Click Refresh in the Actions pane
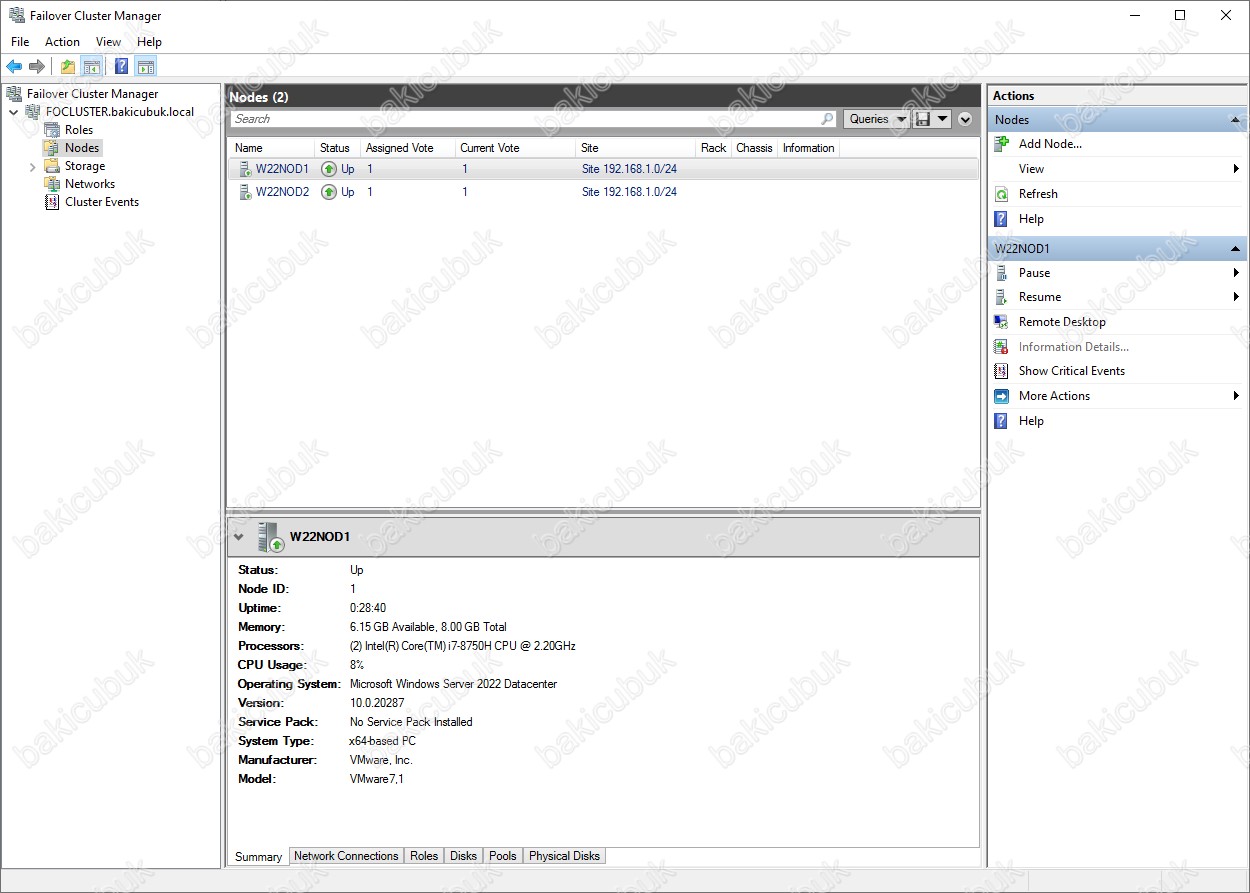 pyautogui.click(x=1038, y=194)
